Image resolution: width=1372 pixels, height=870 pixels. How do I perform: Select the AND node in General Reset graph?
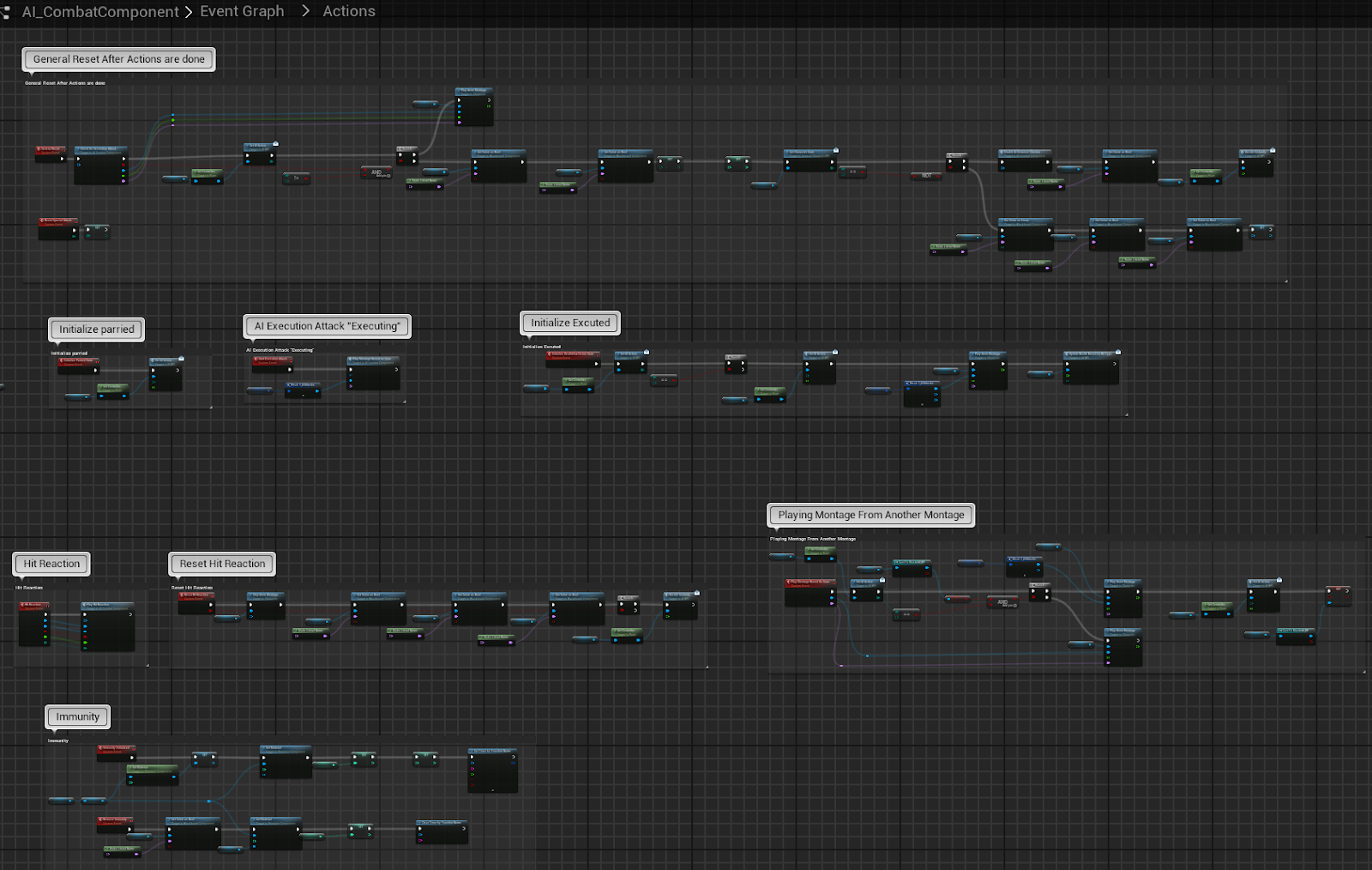tap(376, 172)
